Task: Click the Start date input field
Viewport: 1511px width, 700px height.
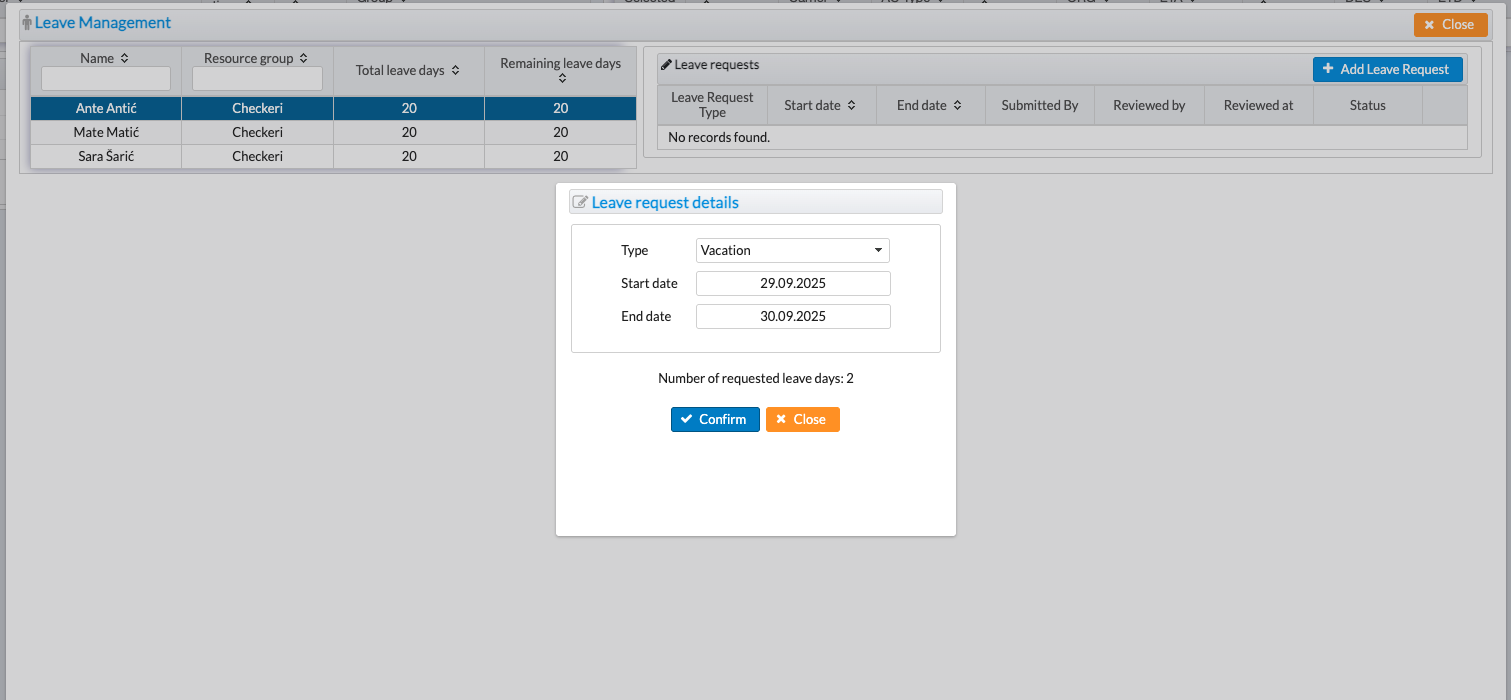Action: click(x=792, y=283)
